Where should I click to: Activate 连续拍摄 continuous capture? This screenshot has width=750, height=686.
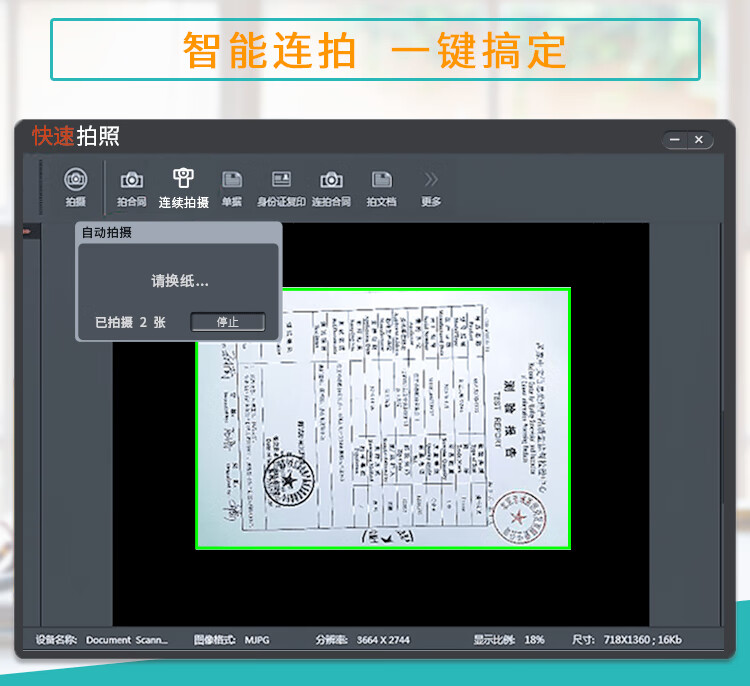[184, 188]
